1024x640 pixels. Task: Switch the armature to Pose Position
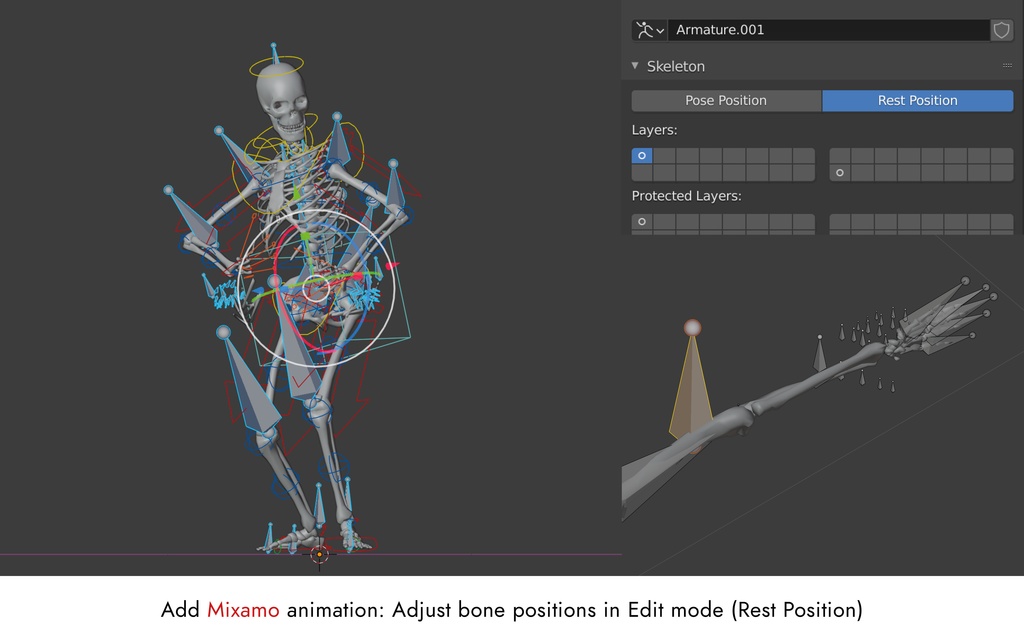coord(726,101)
